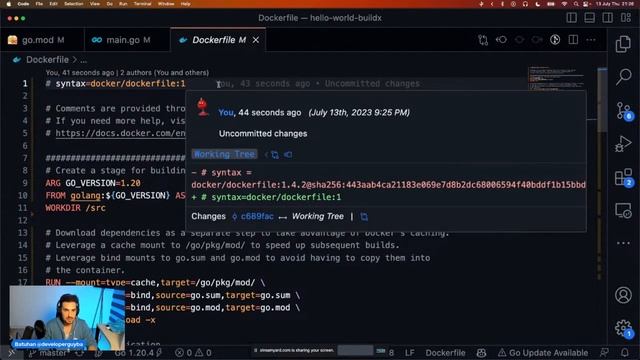Image resolution: width=640 pixels, height=360 pixels.
Task: Open Spotlight search in macOS menu bar
Action: click(576, 4)
